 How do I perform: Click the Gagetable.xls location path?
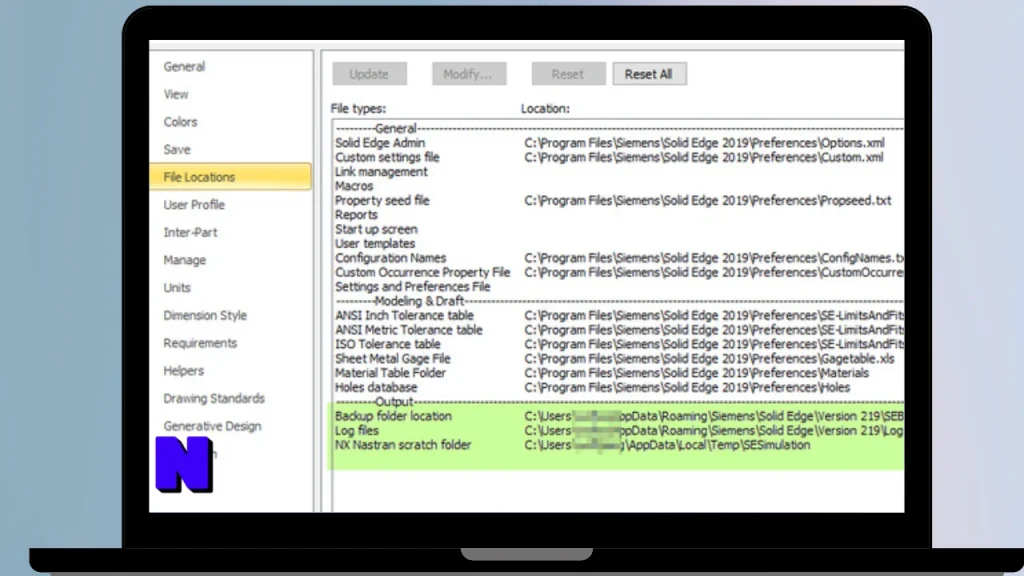point(709,359)
